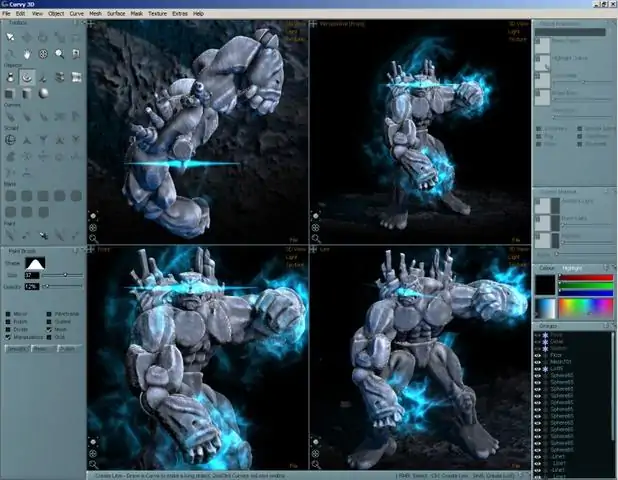This screenshot has height=480, width=618.
Task: Switch to the Highlight colour tab
Action: pyautogui.click(x=572, y=268)
